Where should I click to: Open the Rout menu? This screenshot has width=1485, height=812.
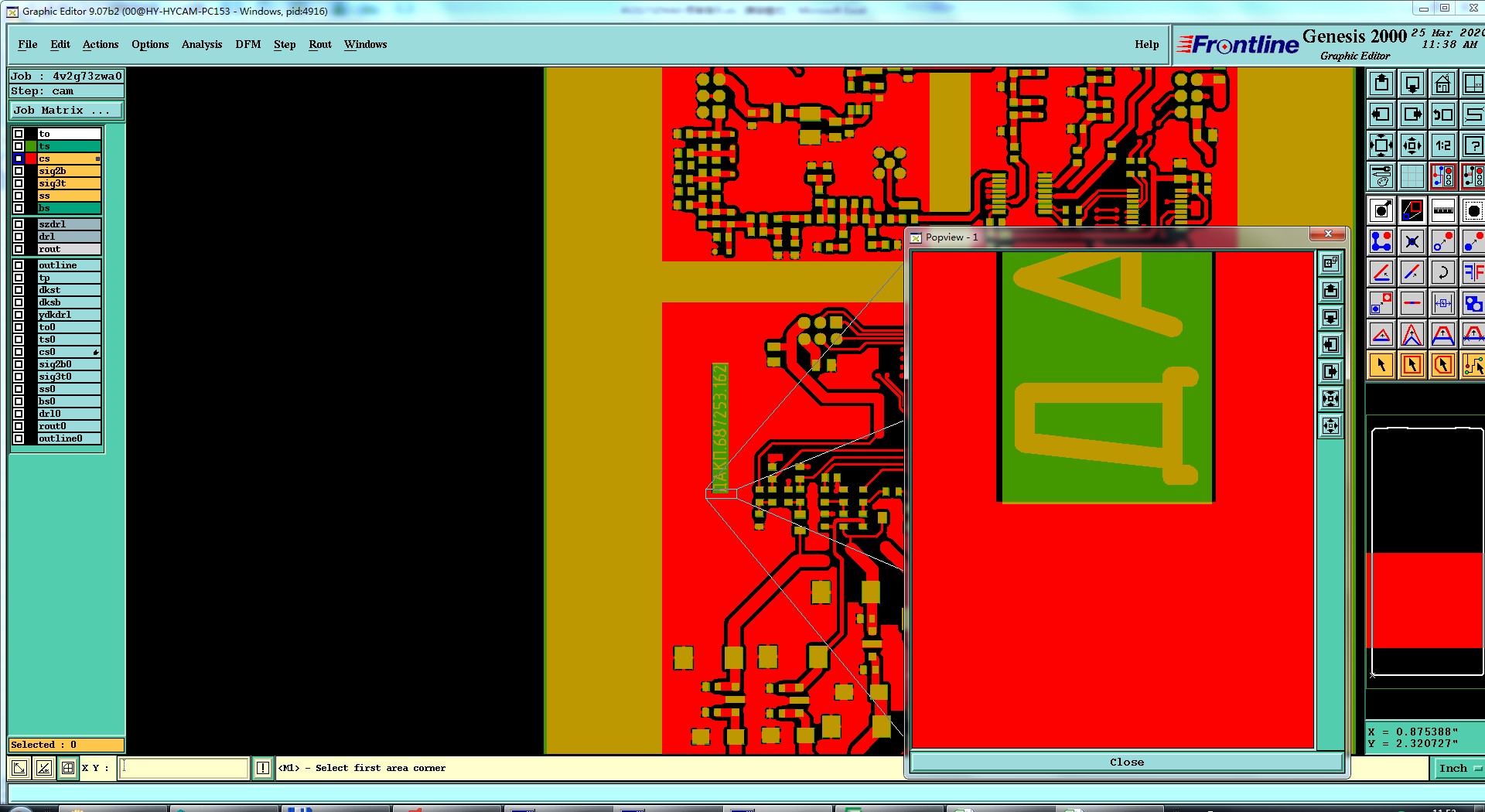coord(320,44)
